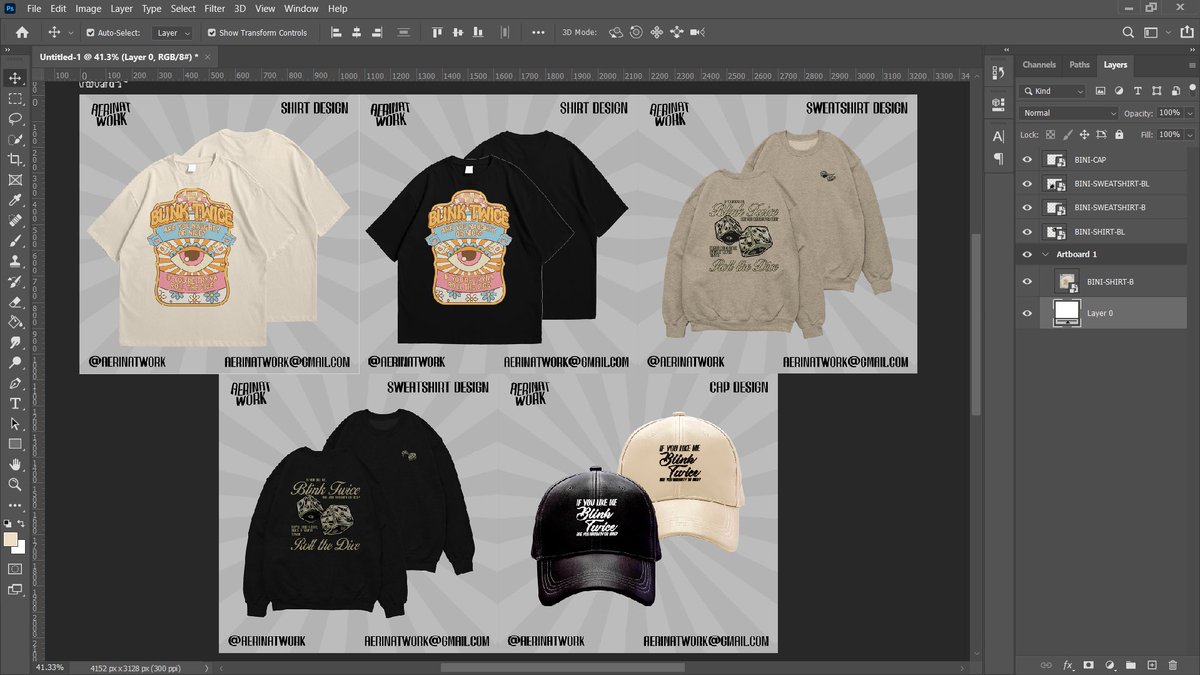This screenshot has width=1200, height=675.
Task: Click Align left edges icon
Action: point(335,32)
